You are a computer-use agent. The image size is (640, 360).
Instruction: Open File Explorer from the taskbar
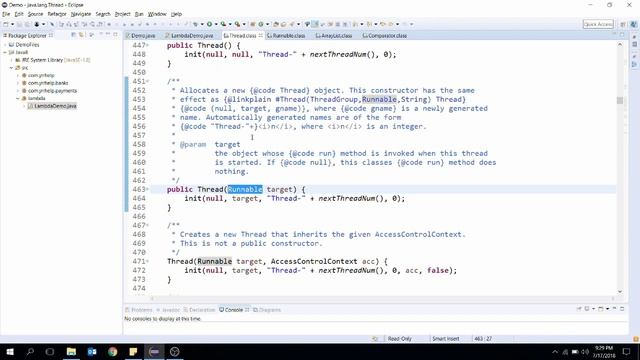[71, 351]
